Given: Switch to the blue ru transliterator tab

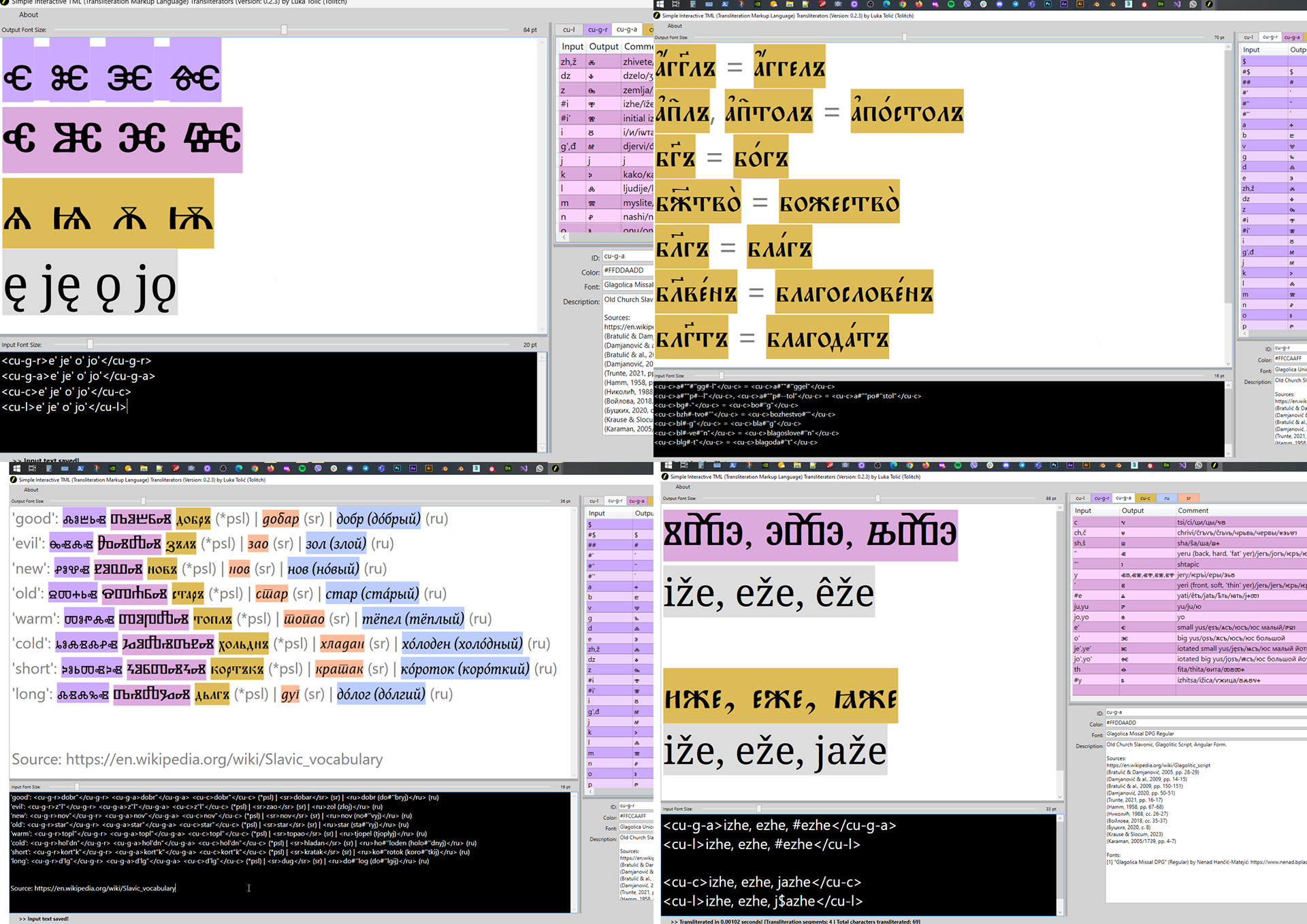Looking at the screenshot, I should [x=1167, y=498].
